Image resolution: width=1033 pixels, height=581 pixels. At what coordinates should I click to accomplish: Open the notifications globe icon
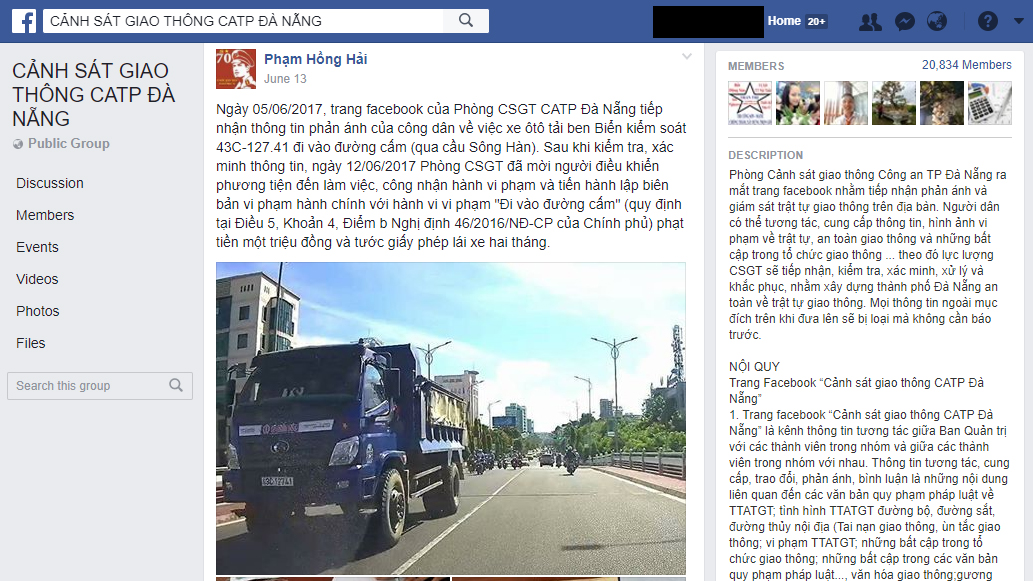point(937,22)
